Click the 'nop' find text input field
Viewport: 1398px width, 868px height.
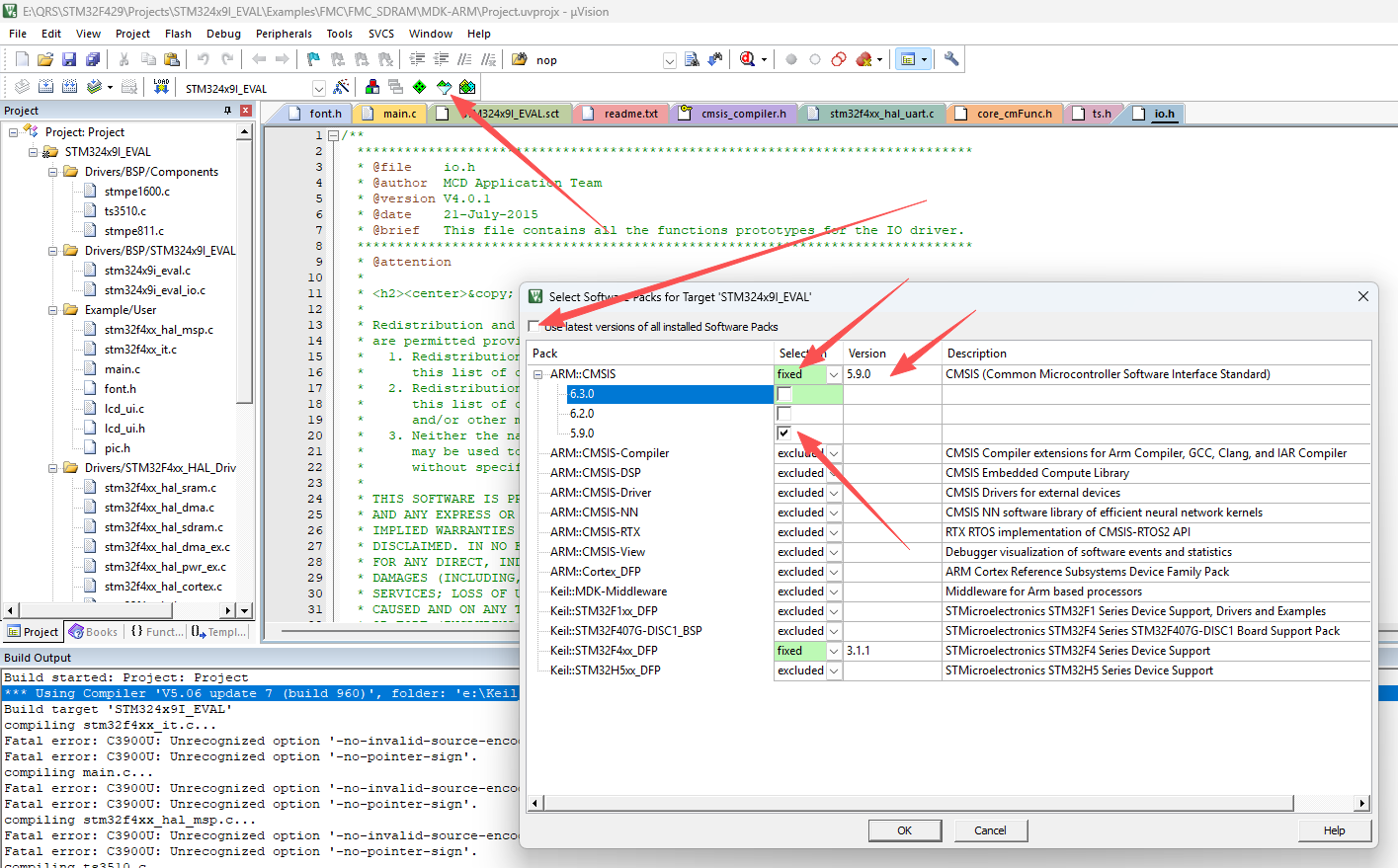tap(597, 60)
